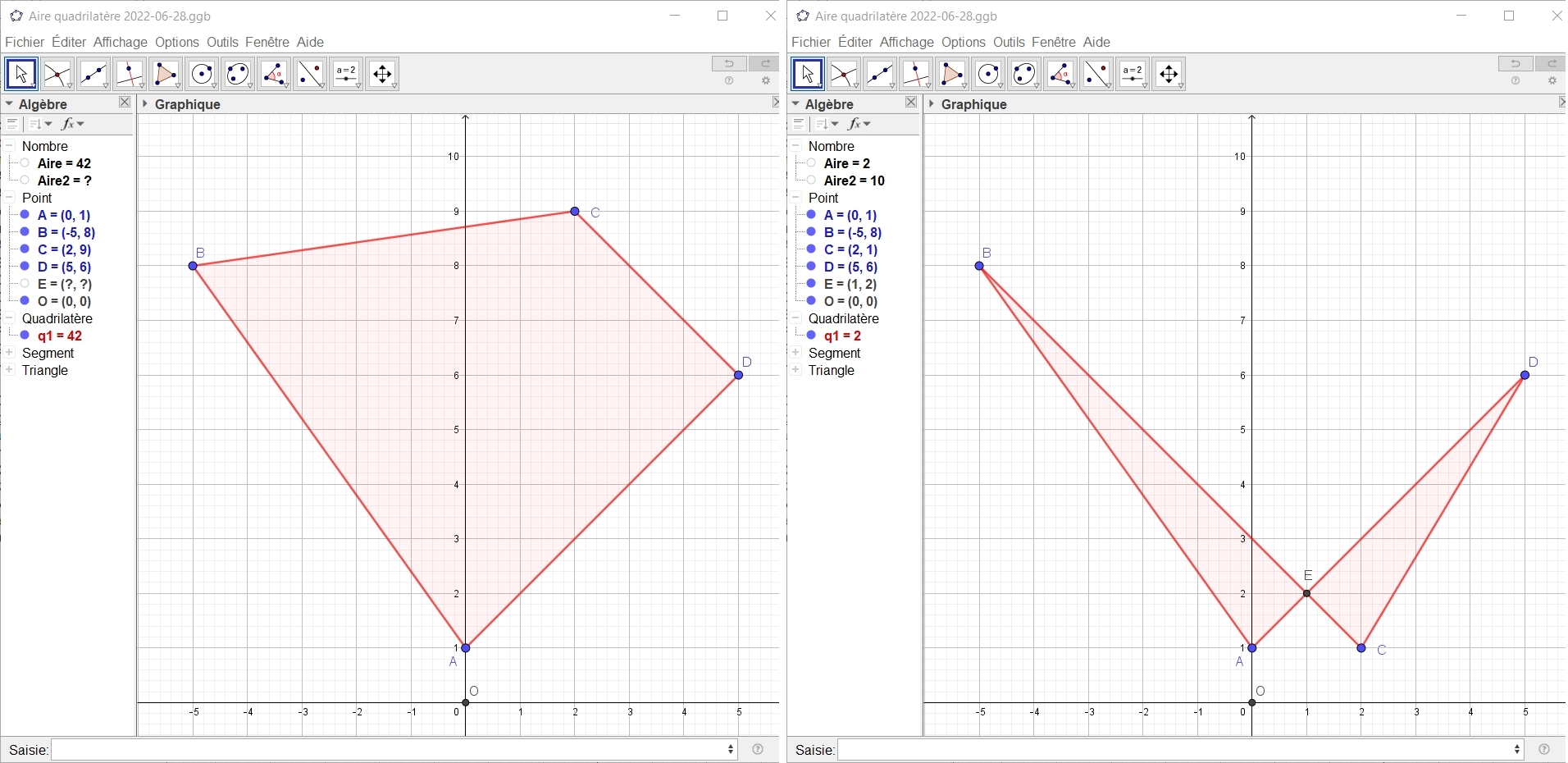Toggle visibility of Aire2 = ? in left window
The width and height of the screenshot is (1568, 763).
click(25, 180)
